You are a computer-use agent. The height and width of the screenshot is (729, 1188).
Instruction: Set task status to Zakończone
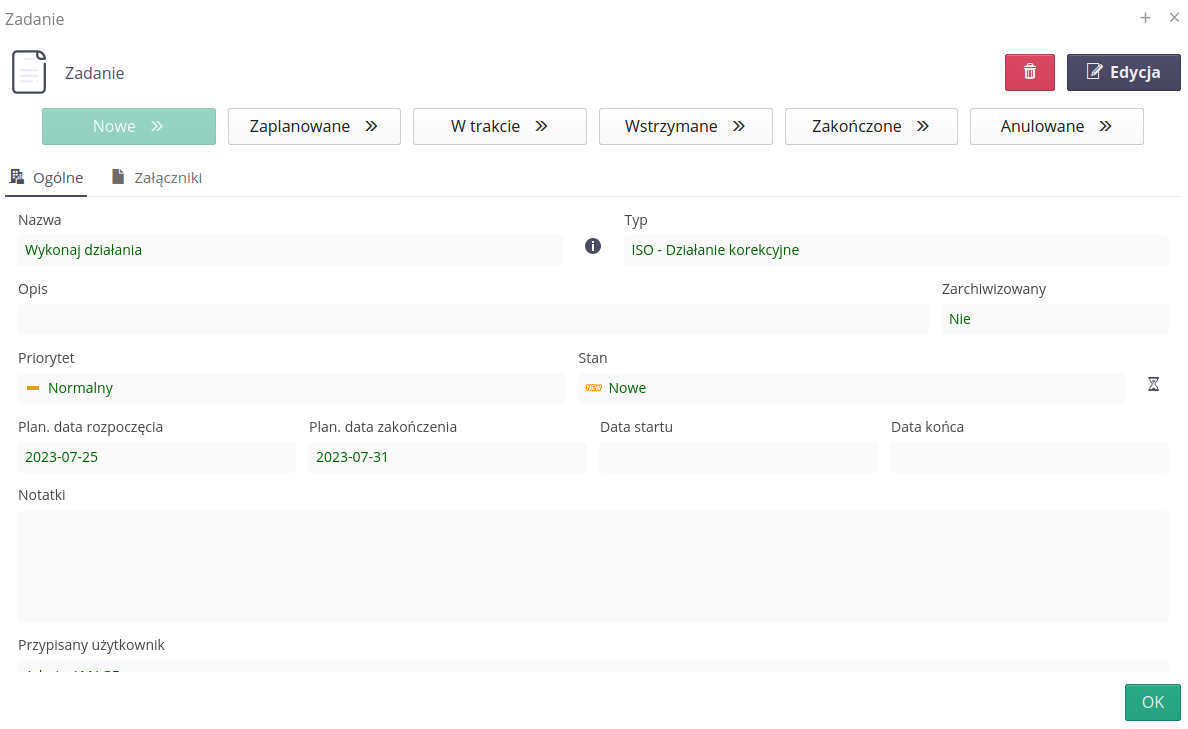tap(871, 126)
